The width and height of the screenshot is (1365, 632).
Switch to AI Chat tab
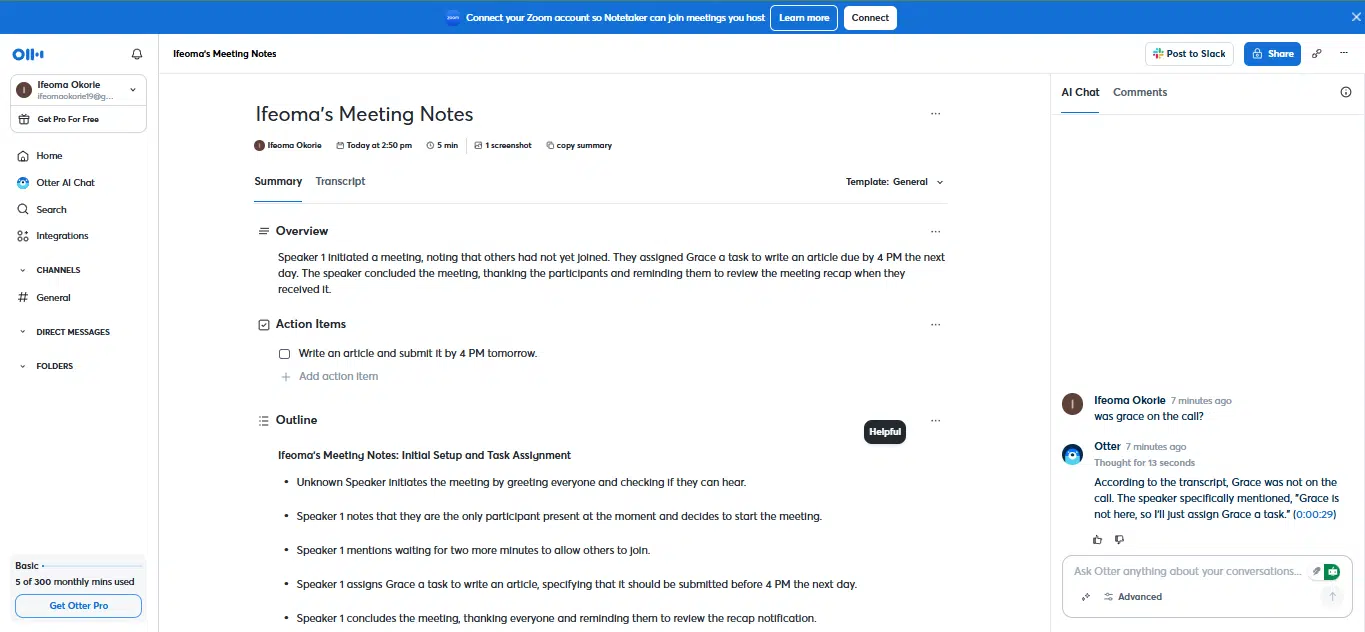(x=1080, y=92)
